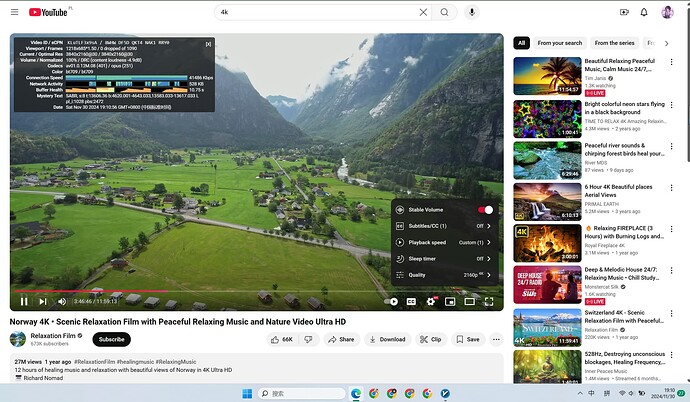Open Sleep timer submenu
Viewport: 690px width, 402px height.
tap(444, 259)
